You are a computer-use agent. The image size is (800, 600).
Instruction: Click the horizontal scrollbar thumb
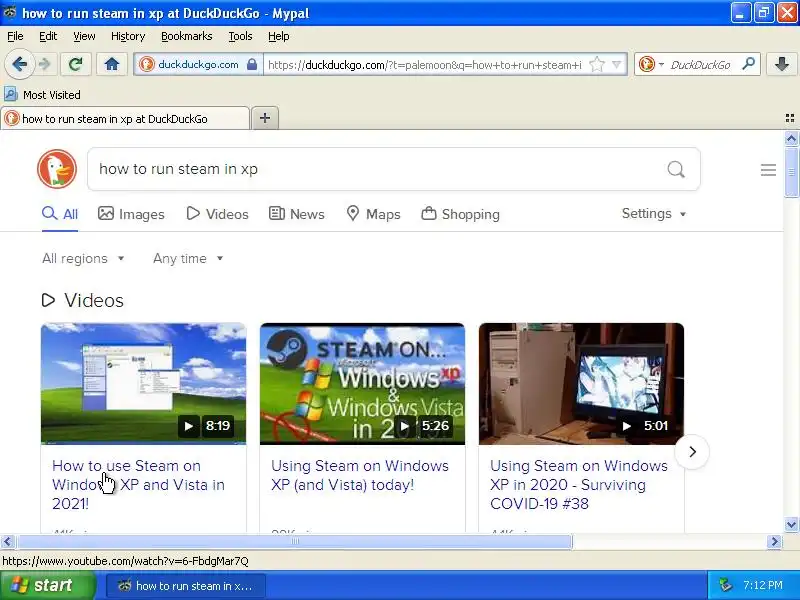(x=294, y=541)
